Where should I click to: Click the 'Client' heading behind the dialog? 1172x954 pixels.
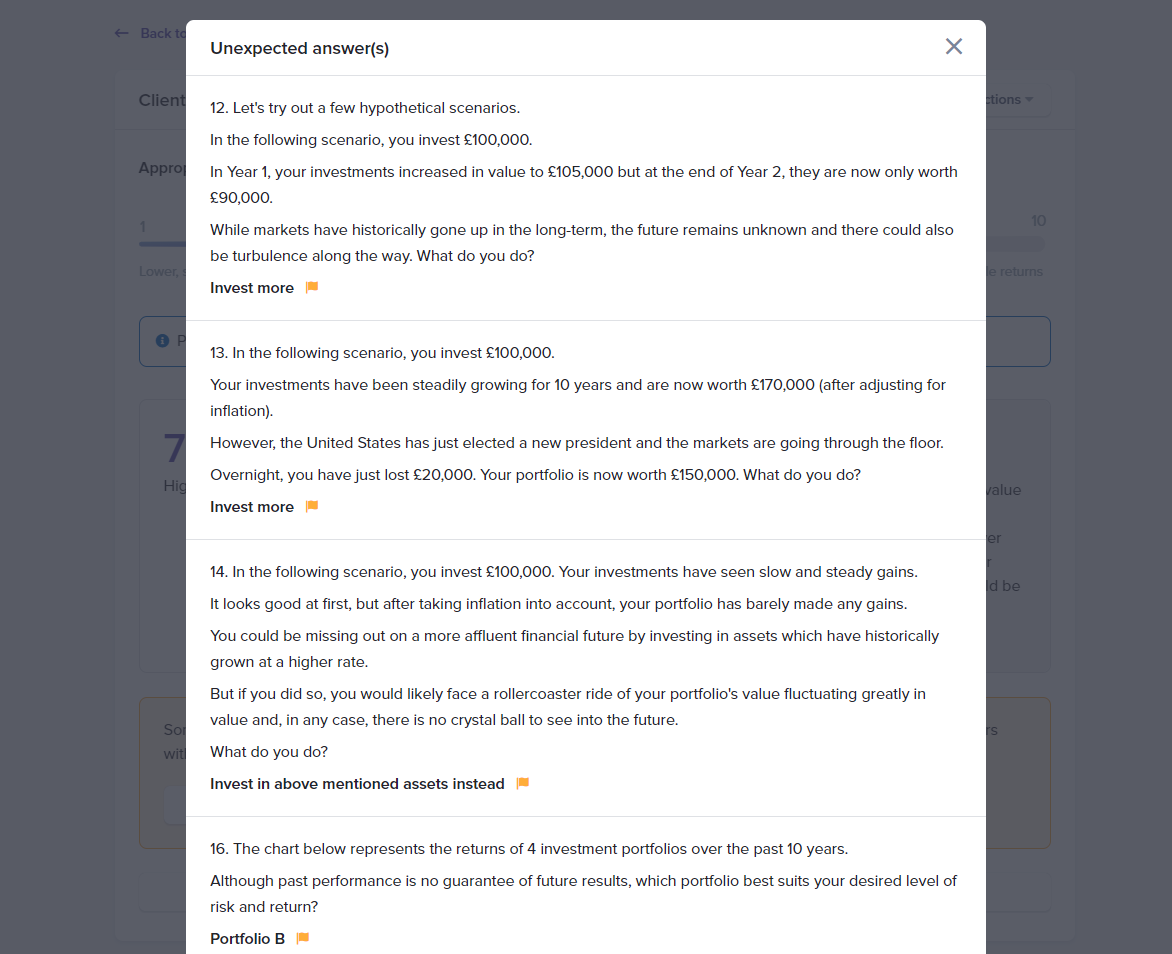[162, 100]
